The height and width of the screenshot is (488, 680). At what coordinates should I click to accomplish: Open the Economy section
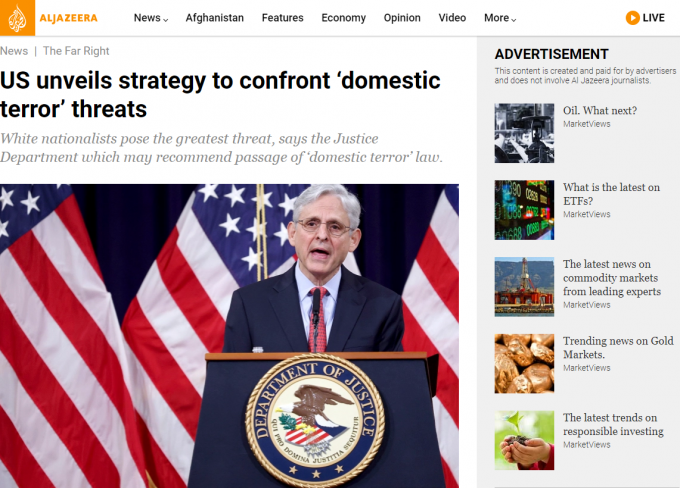(343, 18)
